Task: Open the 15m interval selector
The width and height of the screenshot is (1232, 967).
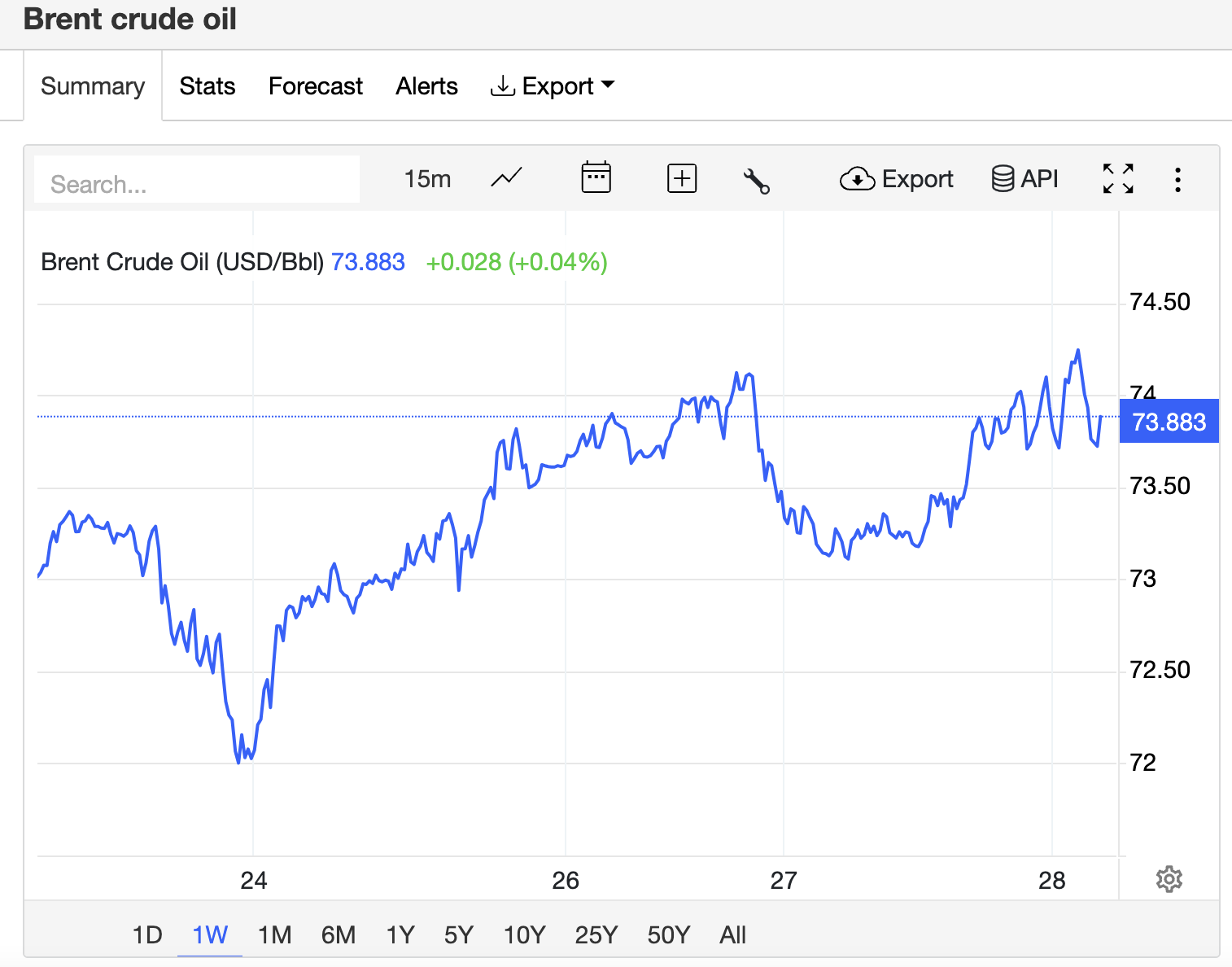Action: (427, 179)
